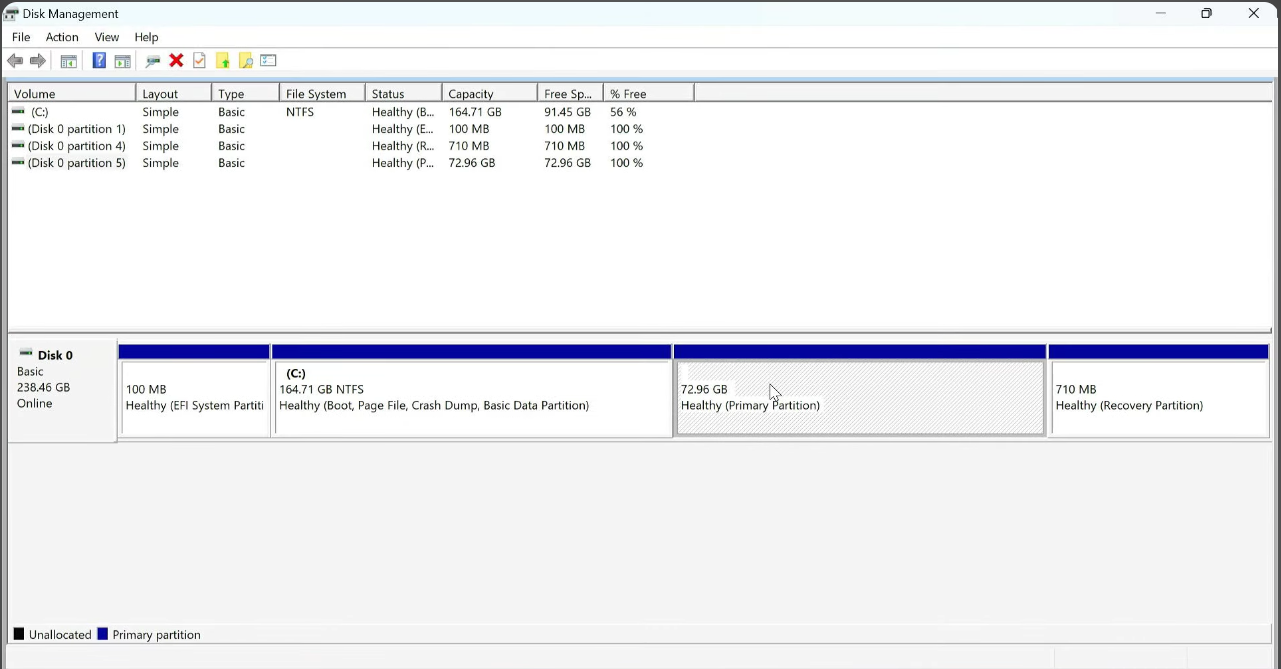Viewport: 1281px width, 669px height.
Task: Open the View menu
Action: pos(107,37)
